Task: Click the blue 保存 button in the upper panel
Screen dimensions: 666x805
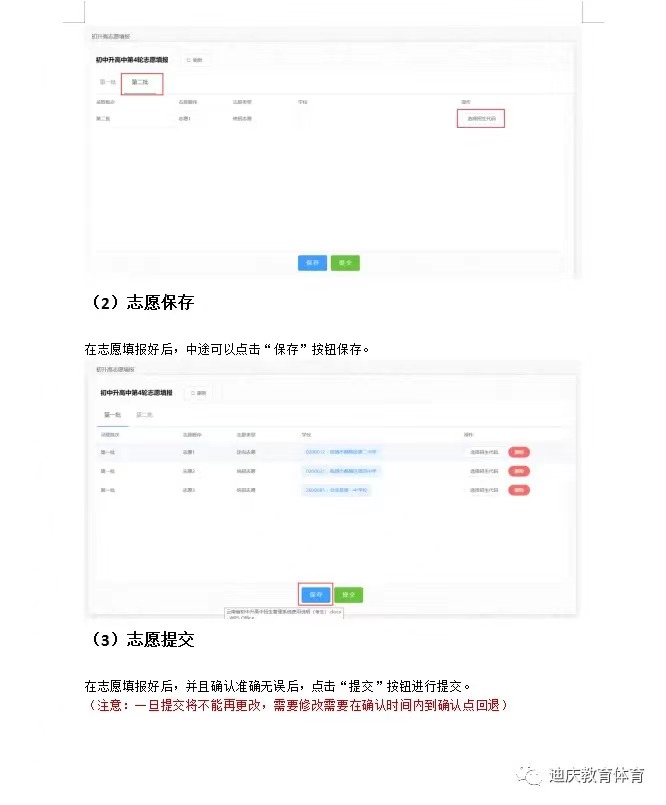Action: [312, 262]
